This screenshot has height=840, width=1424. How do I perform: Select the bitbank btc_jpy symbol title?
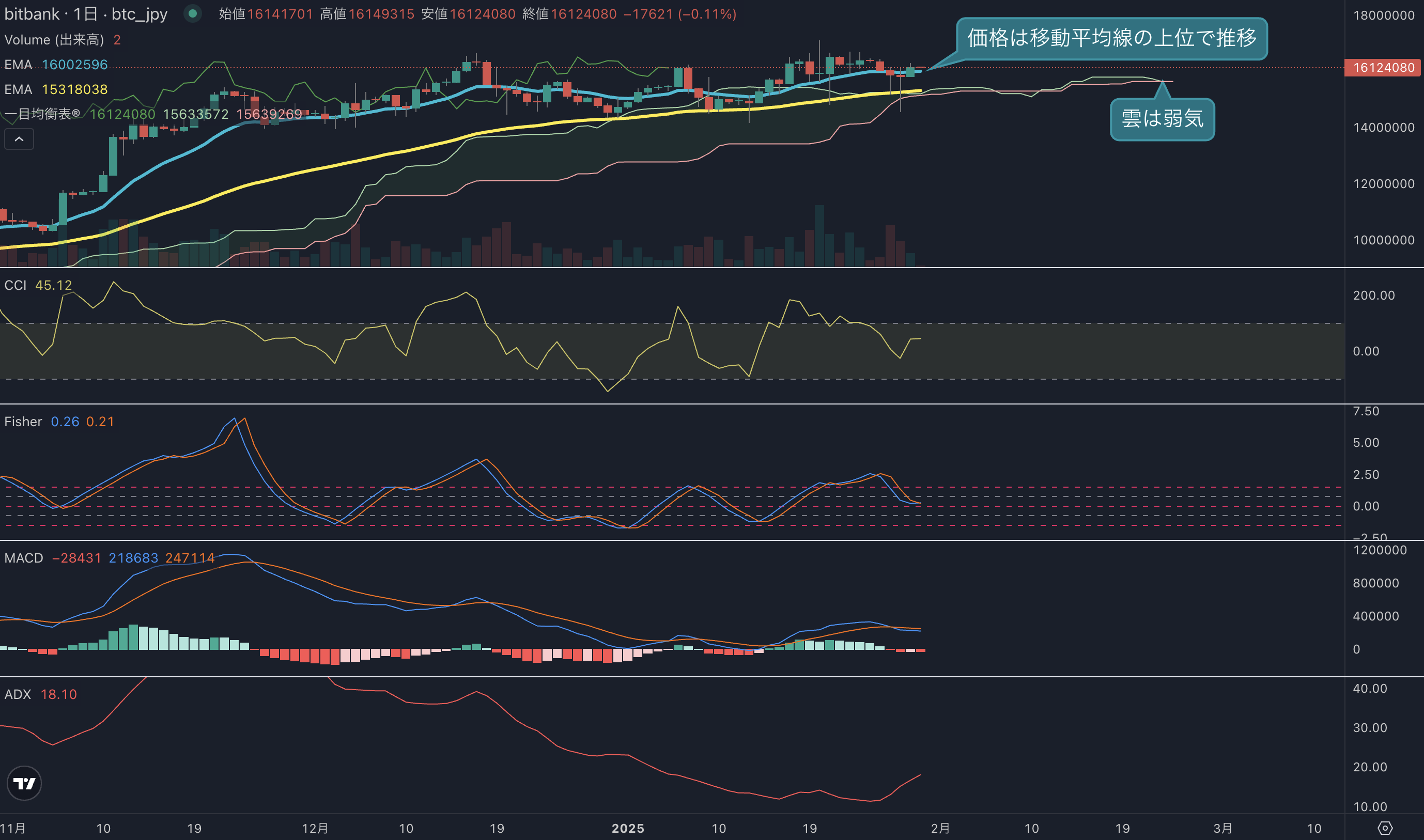click(x=86, y=13)
